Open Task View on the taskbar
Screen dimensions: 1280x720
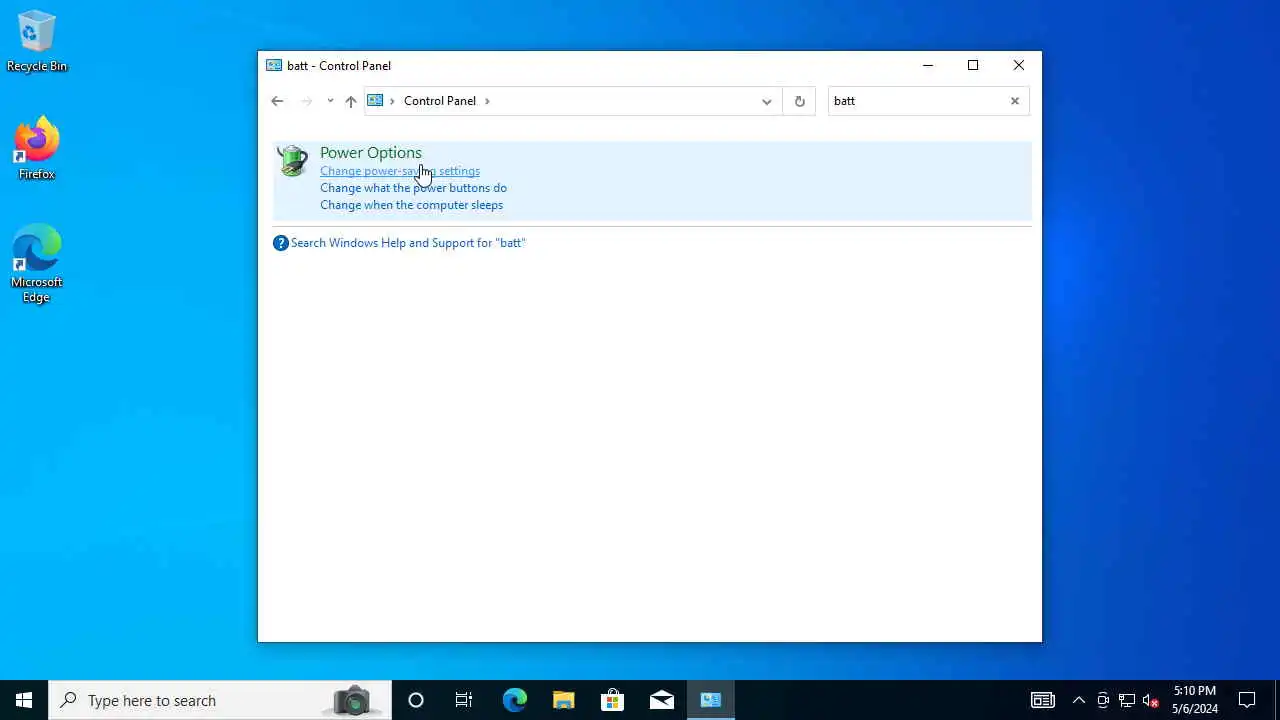[464, 700]
